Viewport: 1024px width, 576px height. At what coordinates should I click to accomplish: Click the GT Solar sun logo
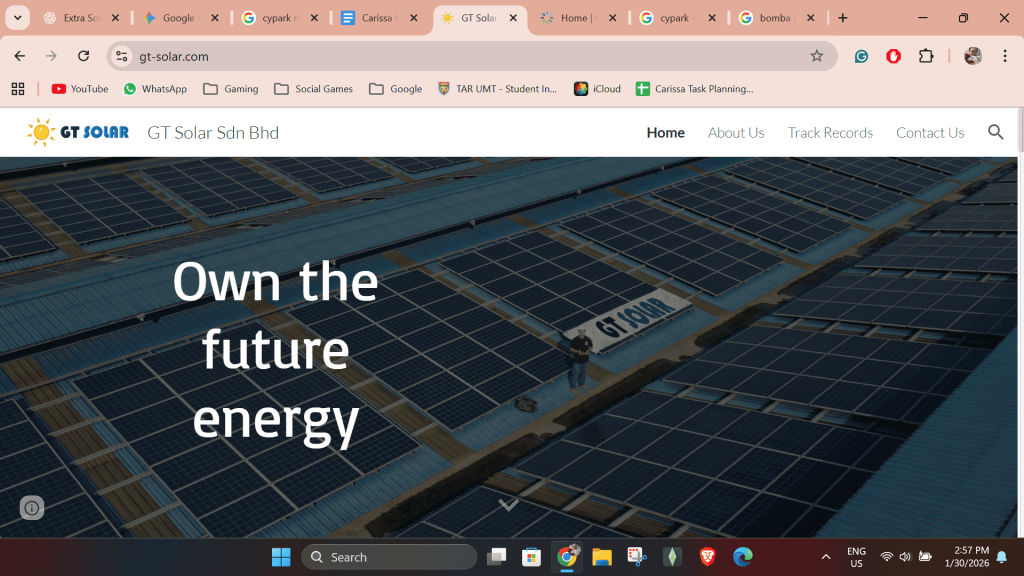pos(41,131)
